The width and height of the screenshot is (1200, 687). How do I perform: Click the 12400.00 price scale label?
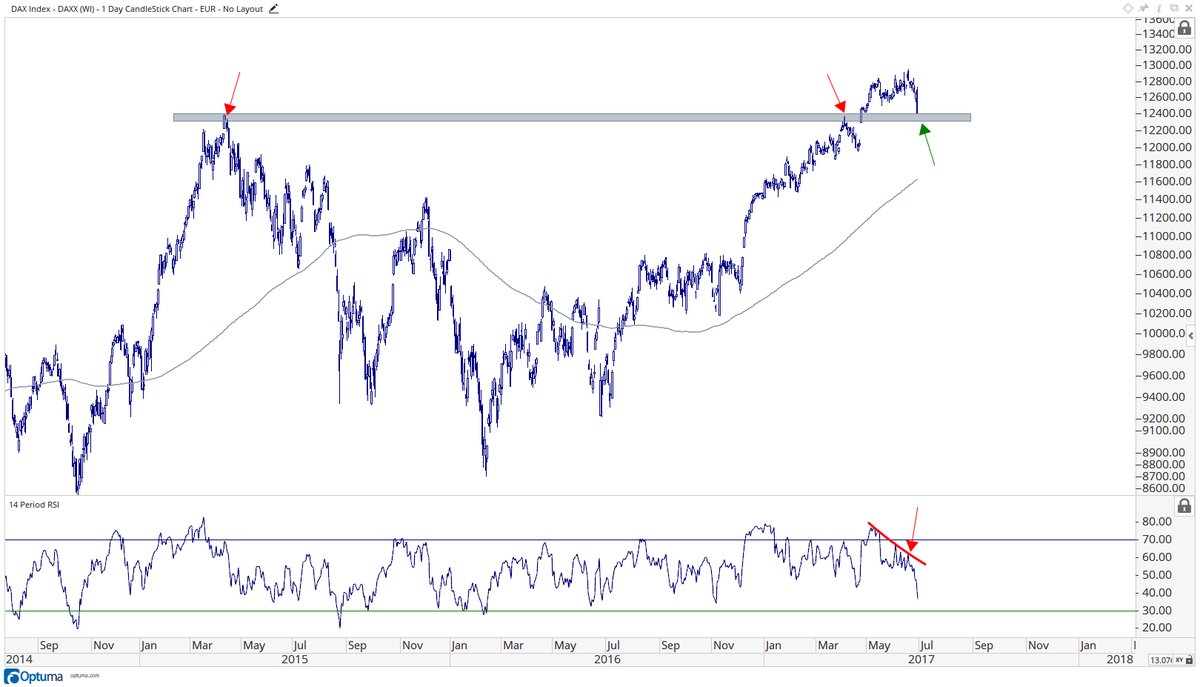pyautogui.click(x=1167, y=113)
